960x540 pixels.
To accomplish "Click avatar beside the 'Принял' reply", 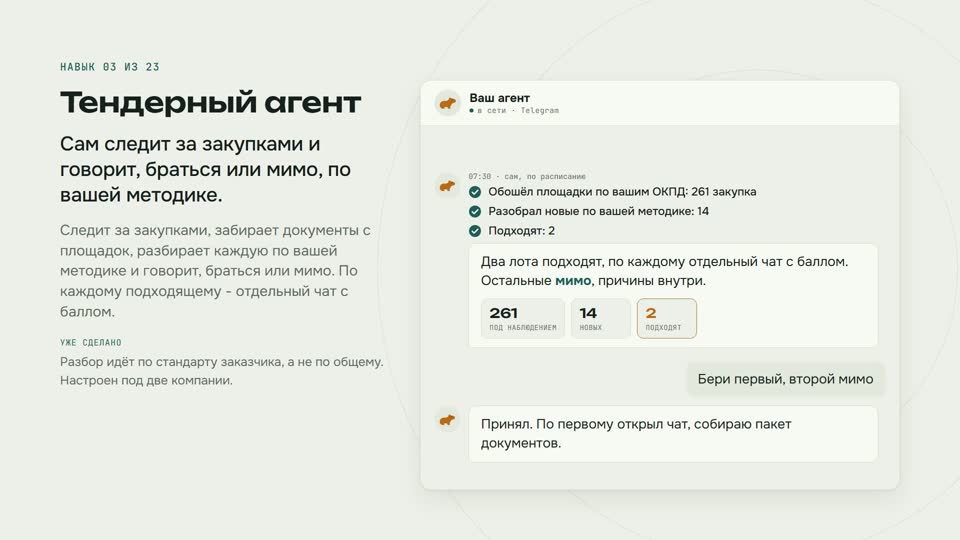I will (x=447, y=420).
